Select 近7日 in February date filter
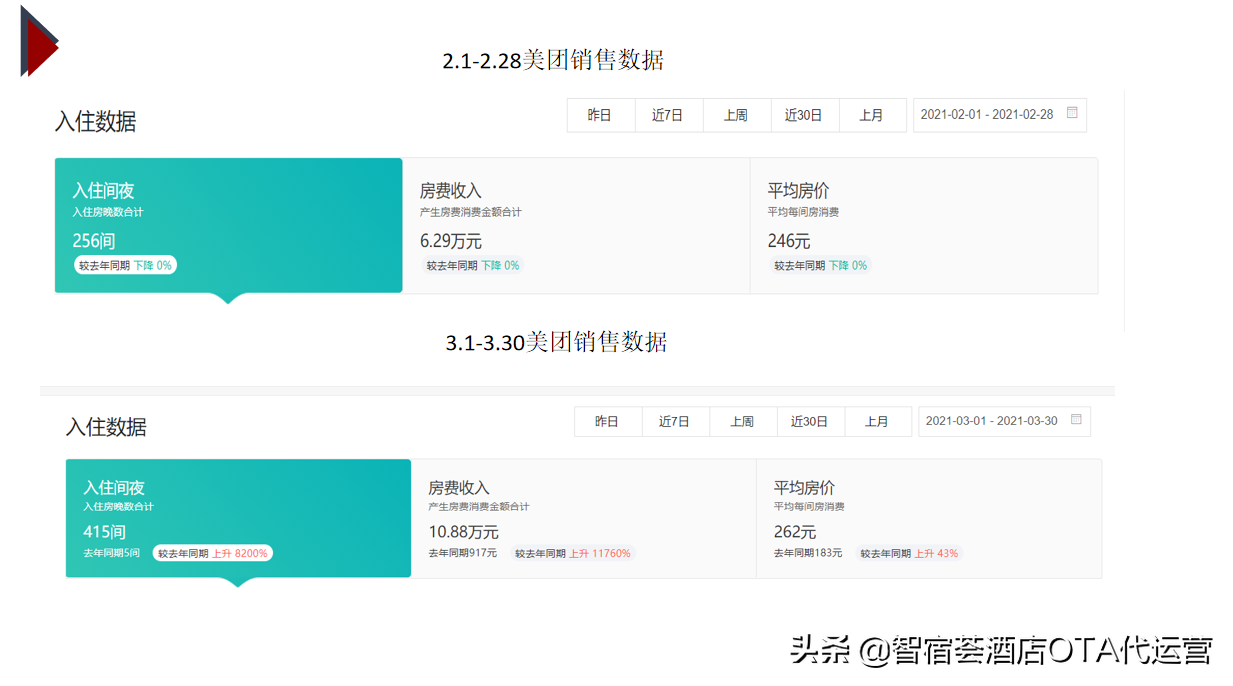 pyautogui.click(x=668, y=115)
